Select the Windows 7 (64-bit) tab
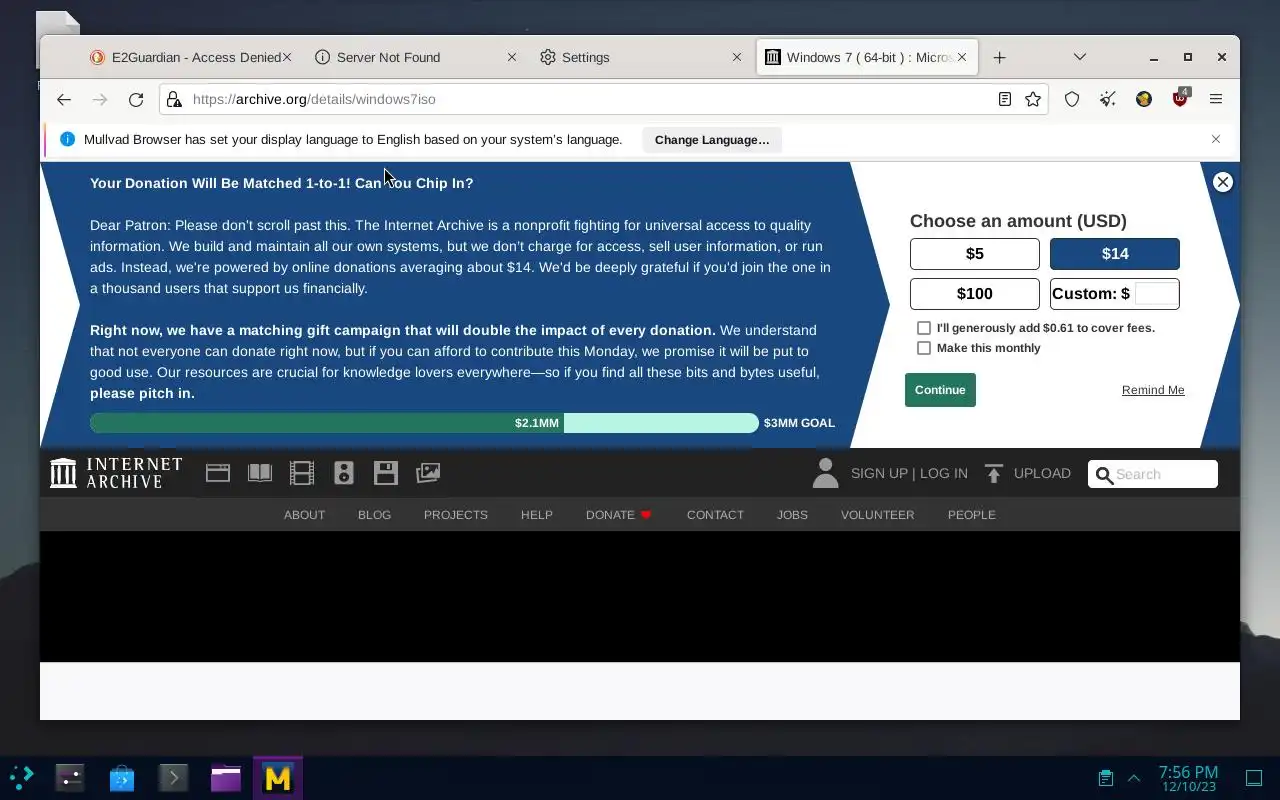 point(866,57)
